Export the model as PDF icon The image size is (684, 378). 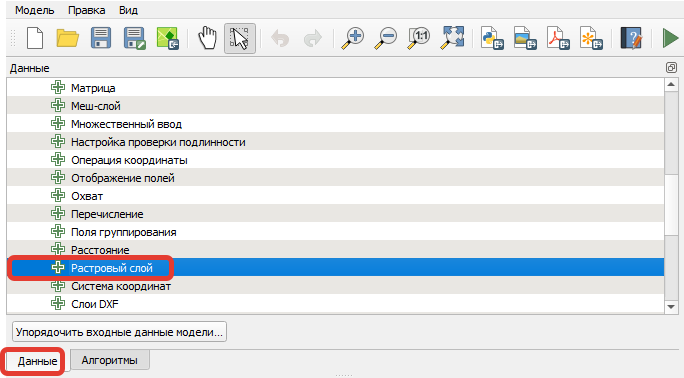[558, 38]
